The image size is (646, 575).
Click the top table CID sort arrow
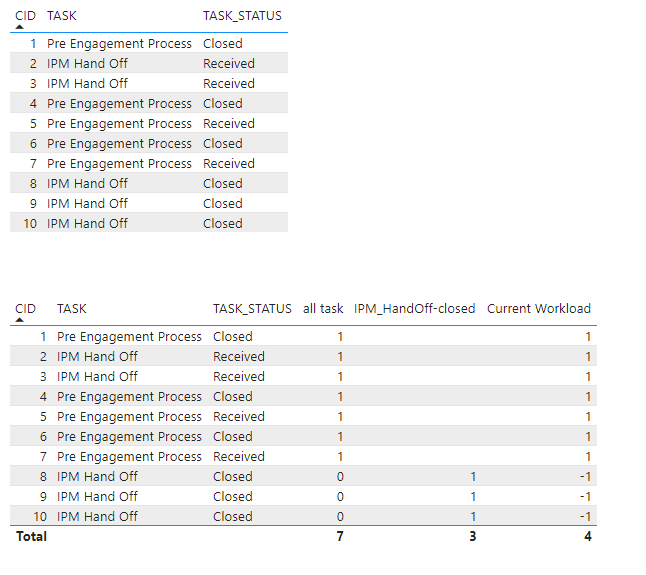coord(19,27)
